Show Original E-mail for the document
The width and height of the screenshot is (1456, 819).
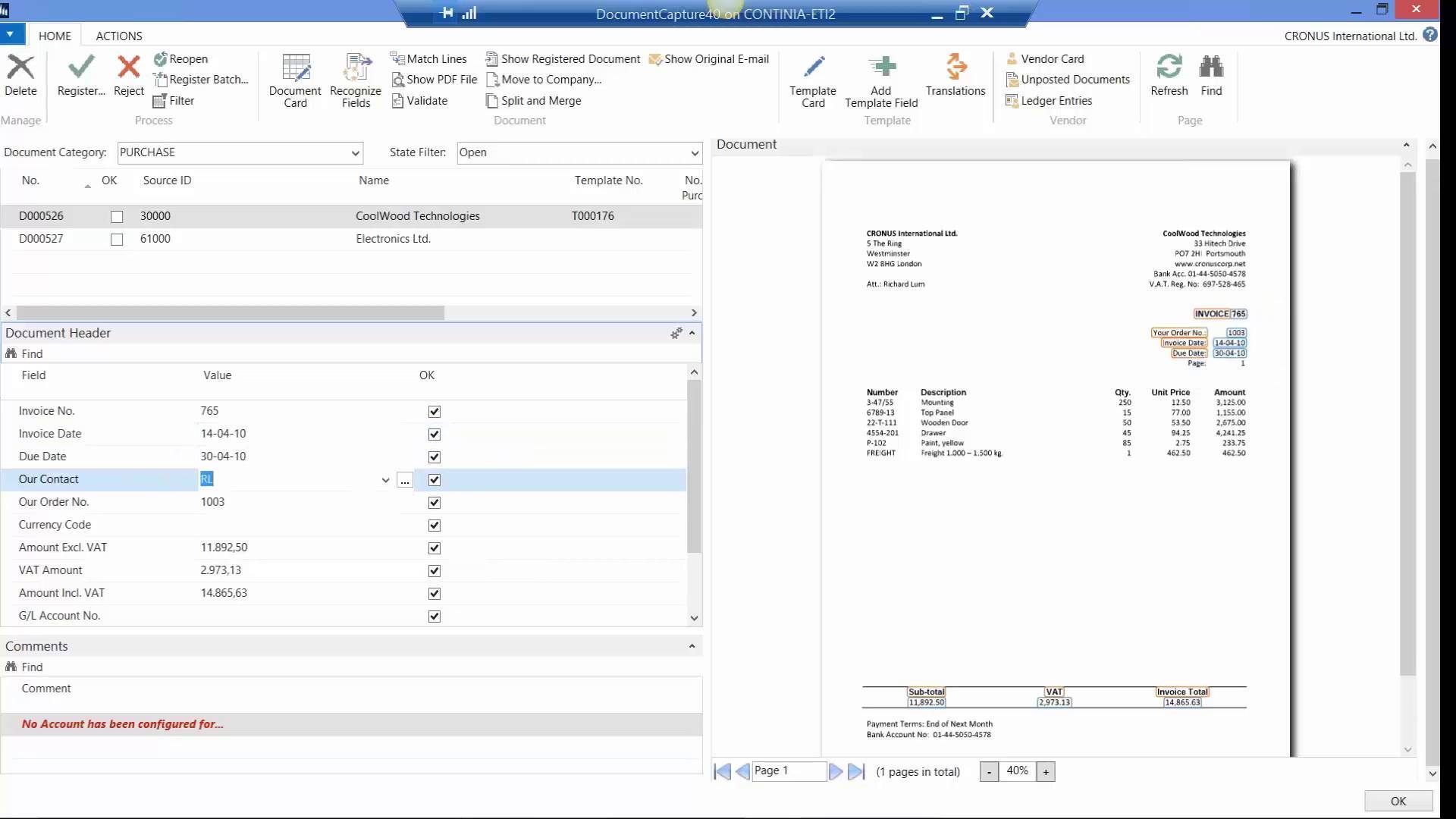(x=708, y=58)
